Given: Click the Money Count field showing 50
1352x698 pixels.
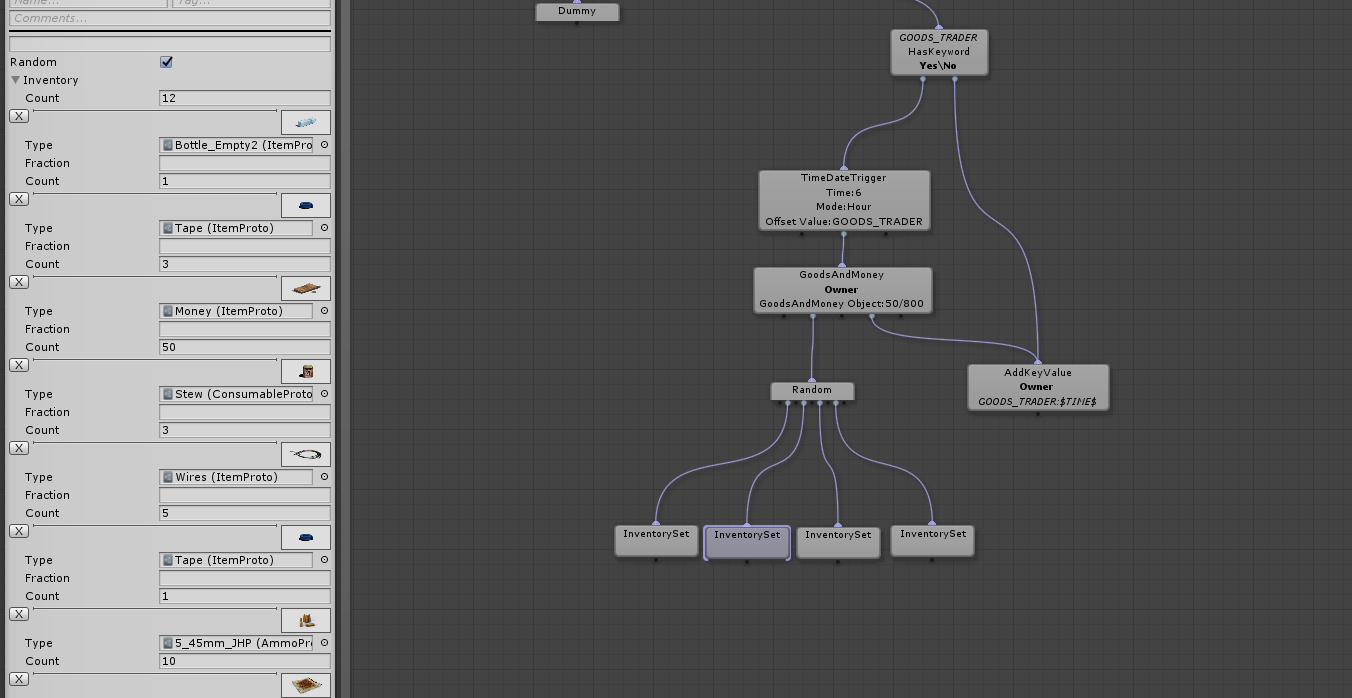Looking at the screenshot, I should 245,347.
